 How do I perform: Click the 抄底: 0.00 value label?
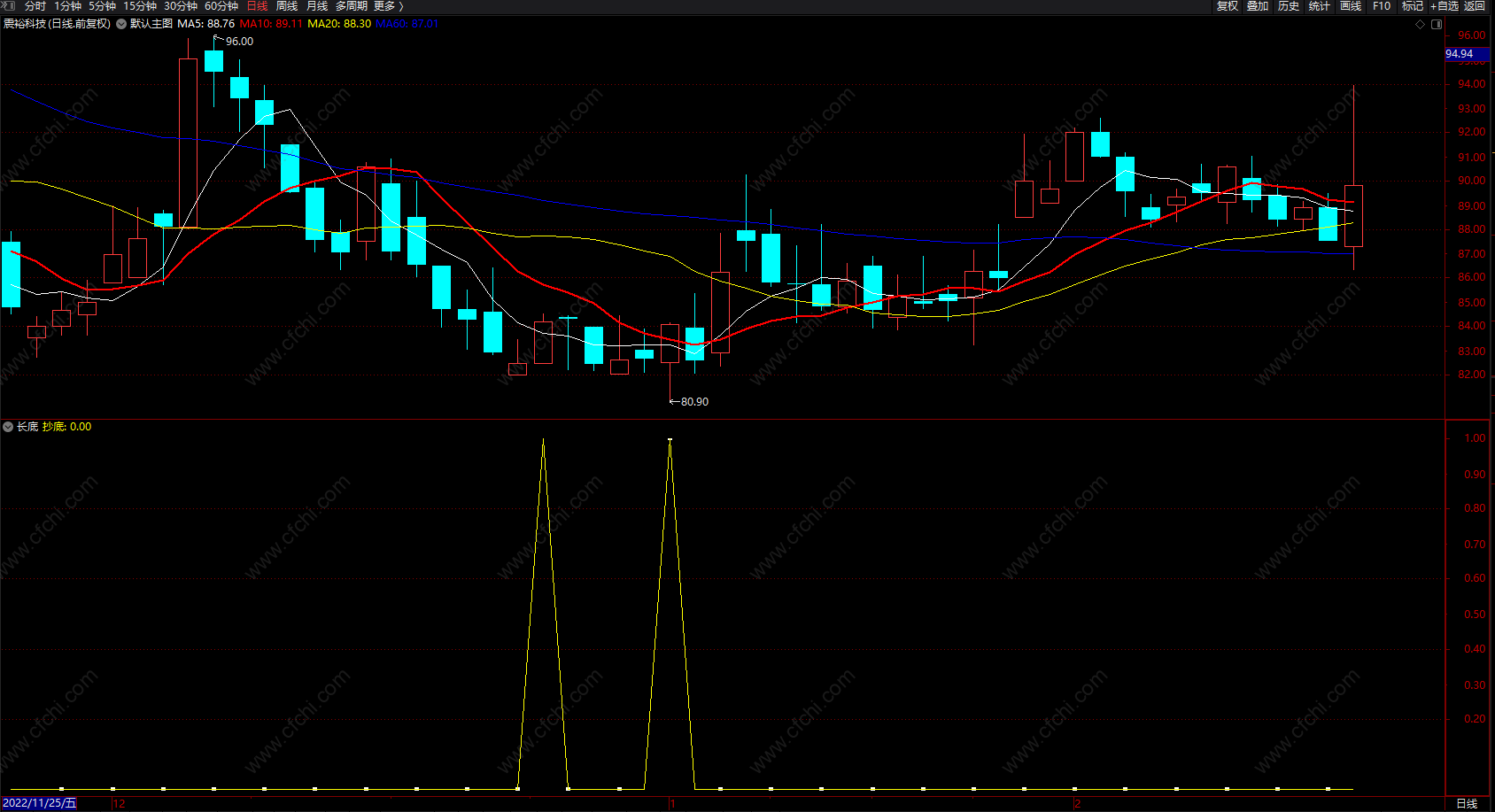[x=66, y=427]
